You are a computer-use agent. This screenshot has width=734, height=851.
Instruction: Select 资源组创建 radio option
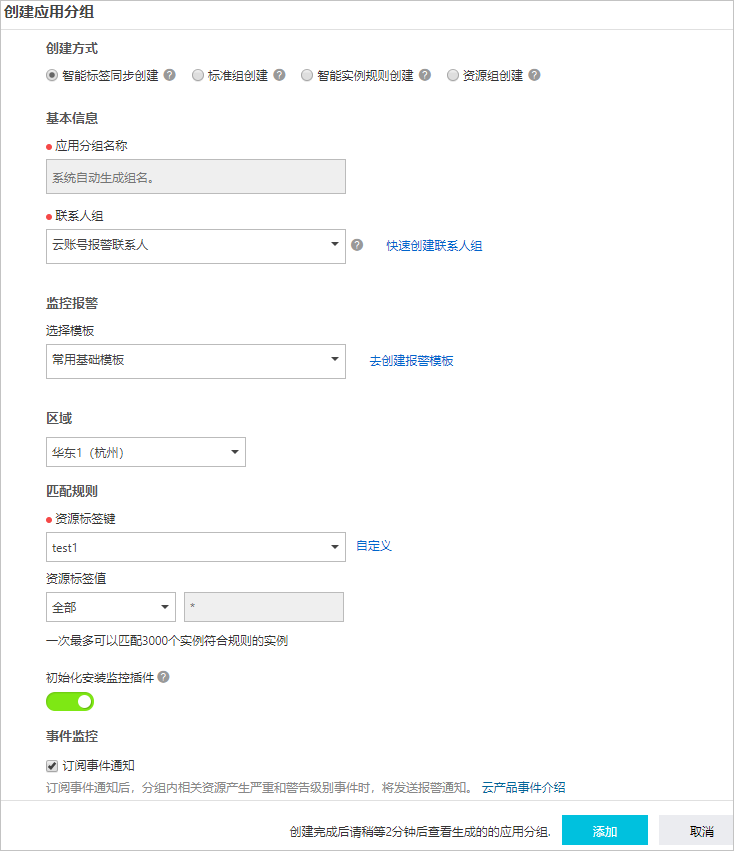tap(453, 75)
